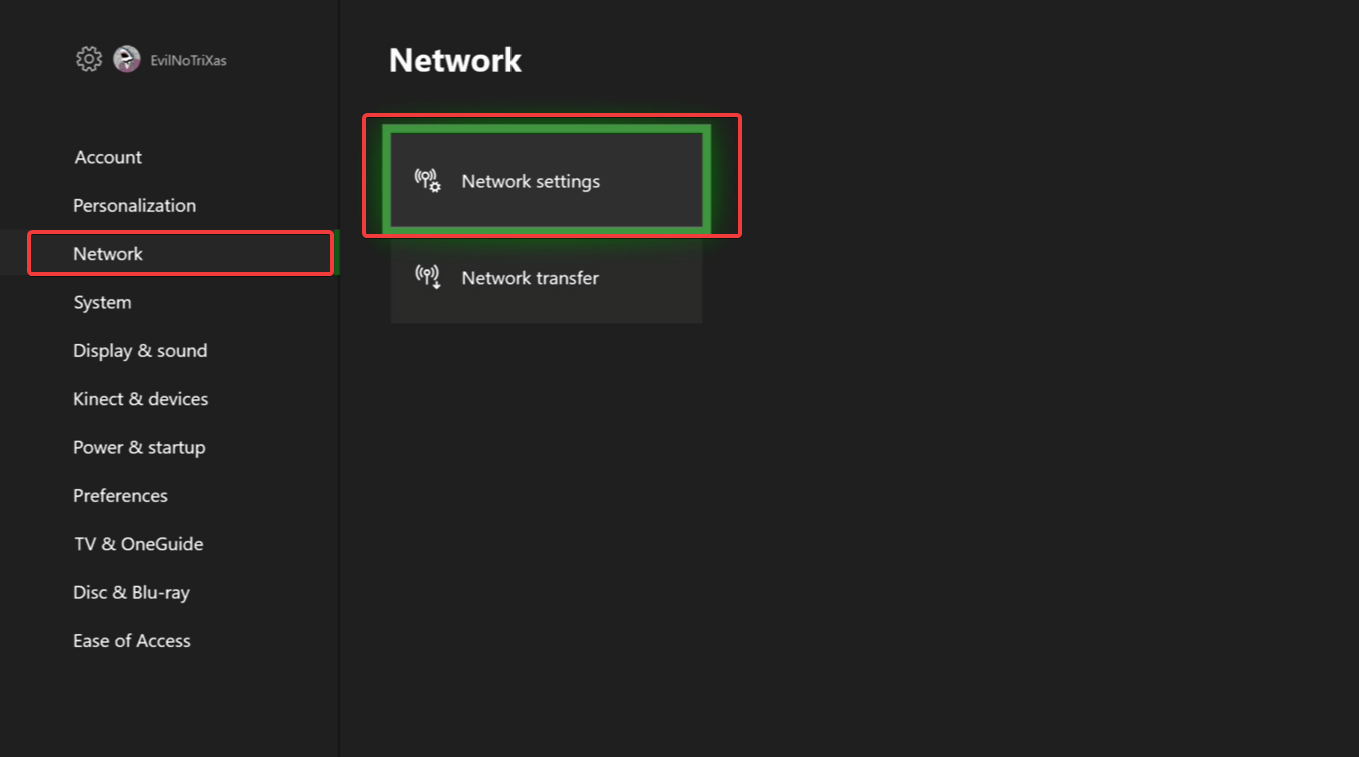Open Ease of Access settings
The image size is (1359, 757).
click(x=131, y=640)
